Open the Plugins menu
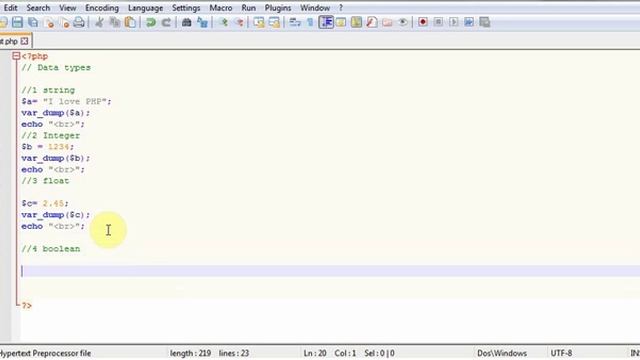The width and height of the screenshot is (640, 360). click(x=278, y=8)
